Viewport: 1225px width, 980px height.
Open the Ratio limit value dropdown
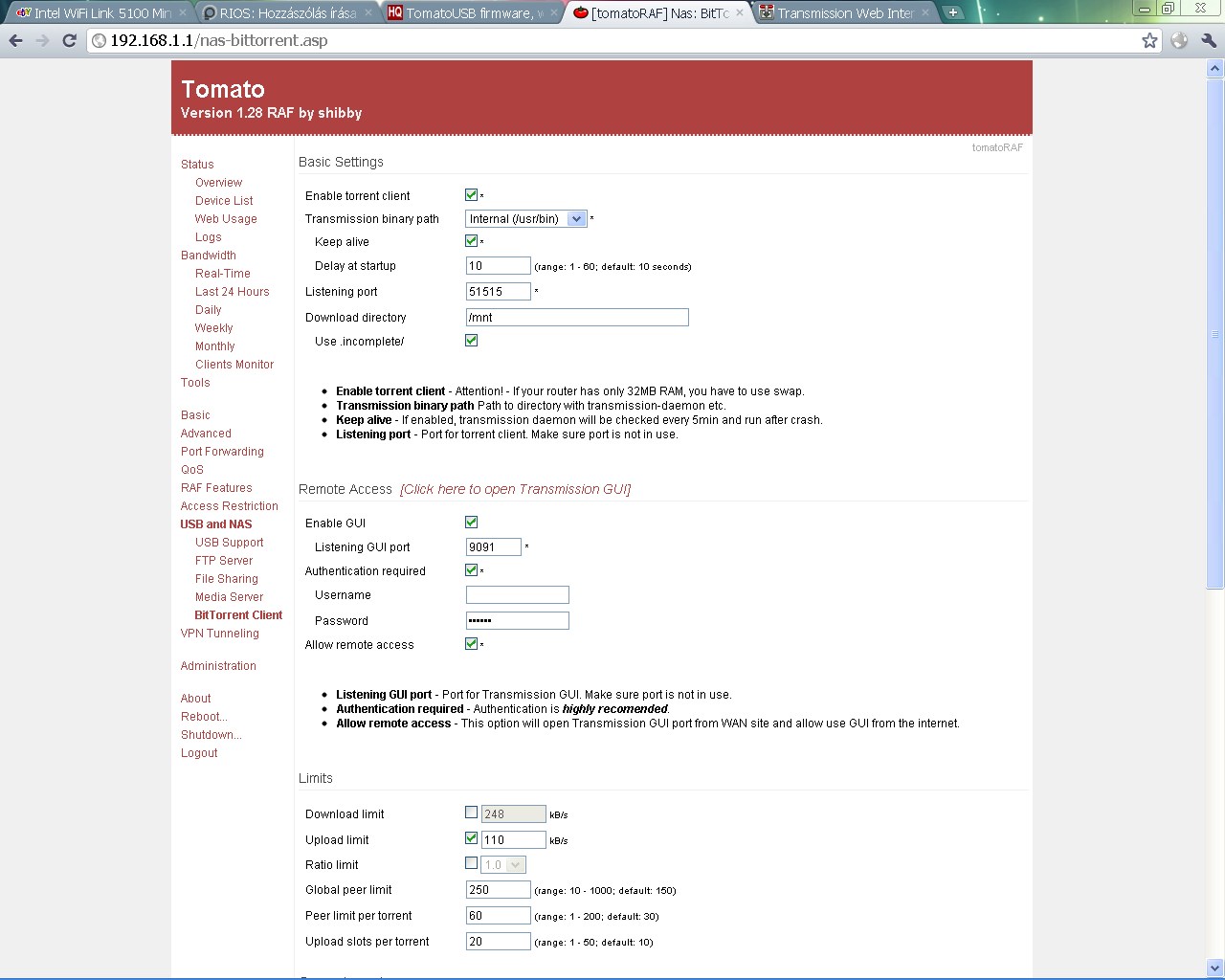click(503, 865)
